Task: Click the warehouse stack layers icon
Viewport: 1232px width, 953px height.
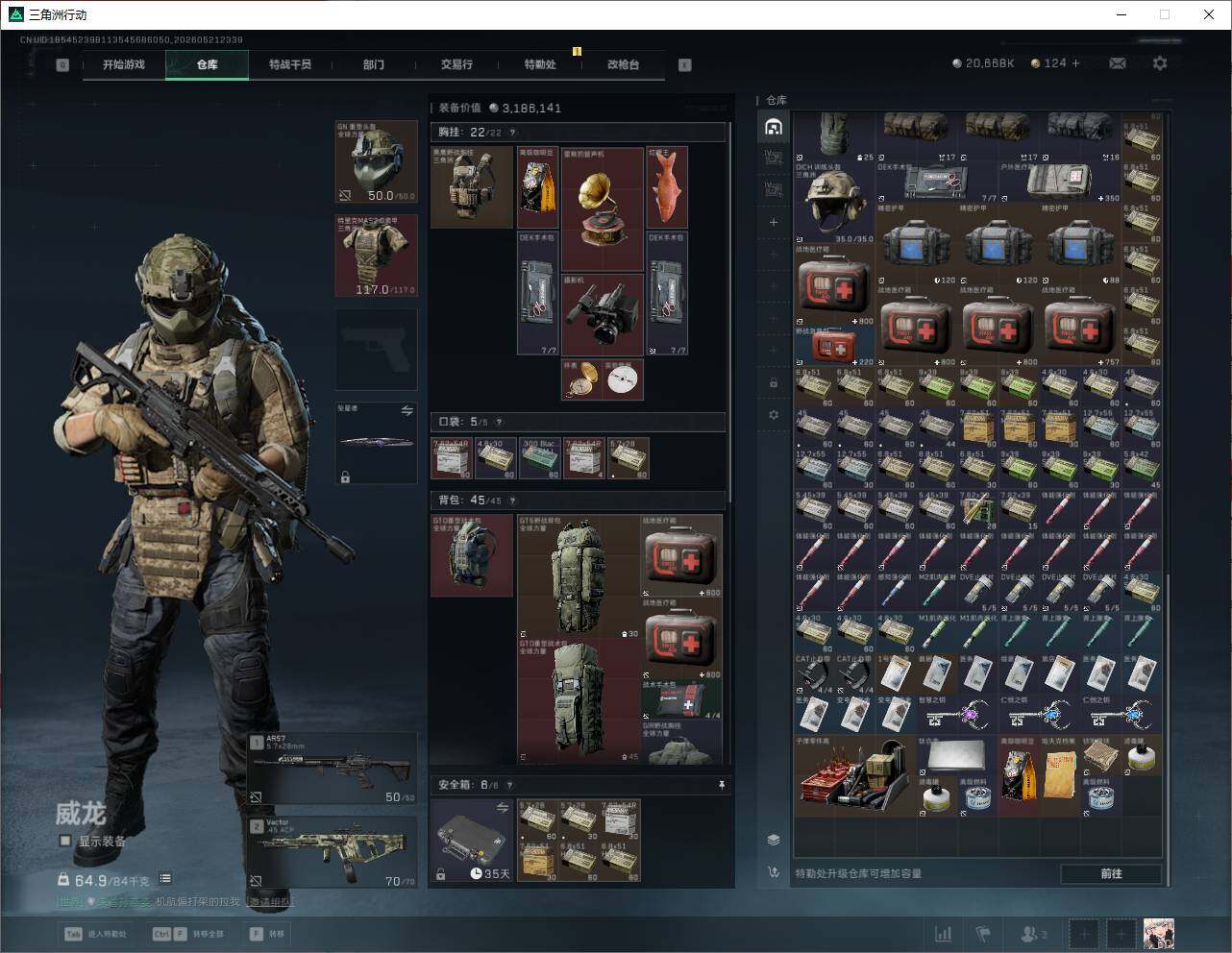Action: [774, 840]
